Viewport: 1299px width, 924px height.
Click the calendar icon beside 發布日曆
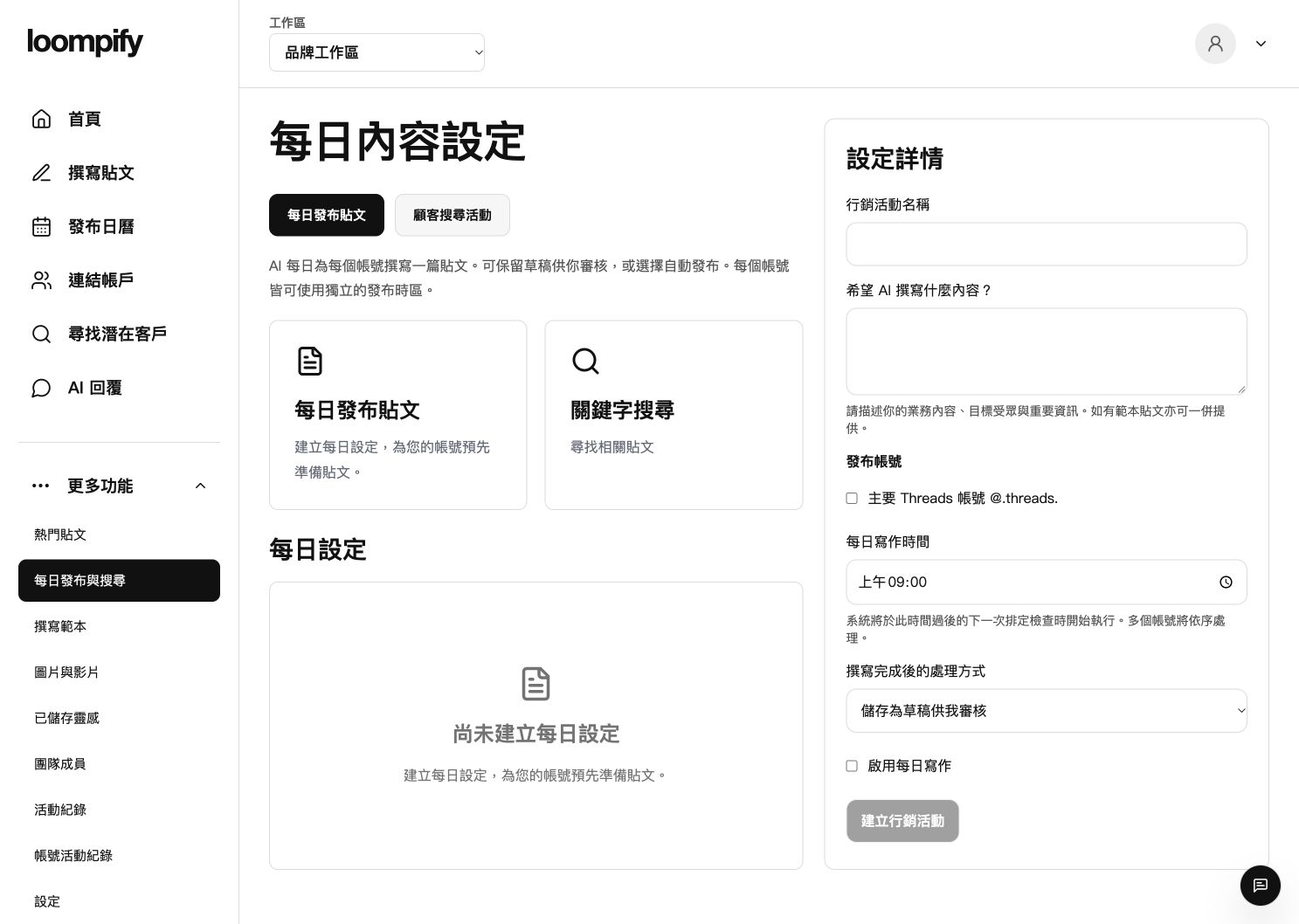tap(41, 227)
